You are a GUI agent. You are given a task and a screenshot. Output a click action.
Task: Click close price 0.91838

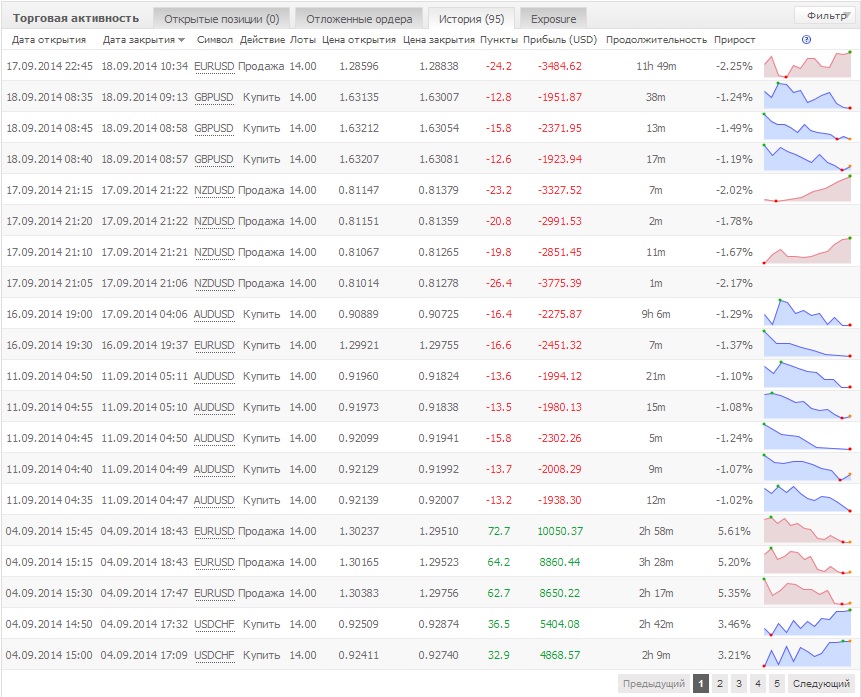point(438,408)
